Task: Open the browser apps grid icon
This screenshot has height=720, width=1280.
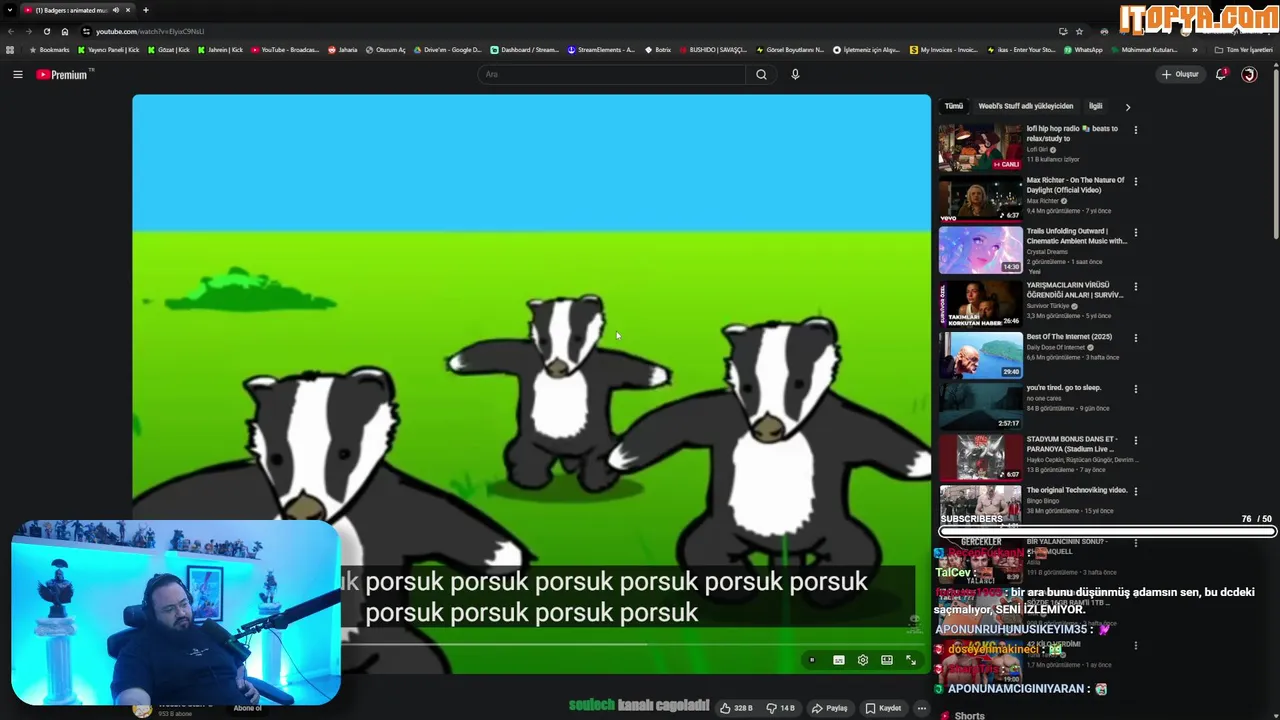Action: [x=10, y=50]
